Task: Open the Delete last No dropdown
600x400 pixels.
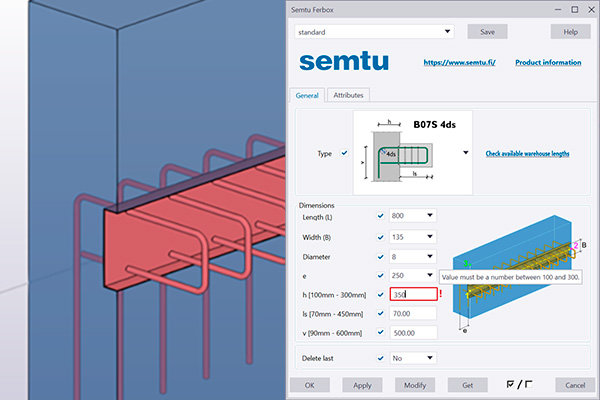Action: click(413, 358)
